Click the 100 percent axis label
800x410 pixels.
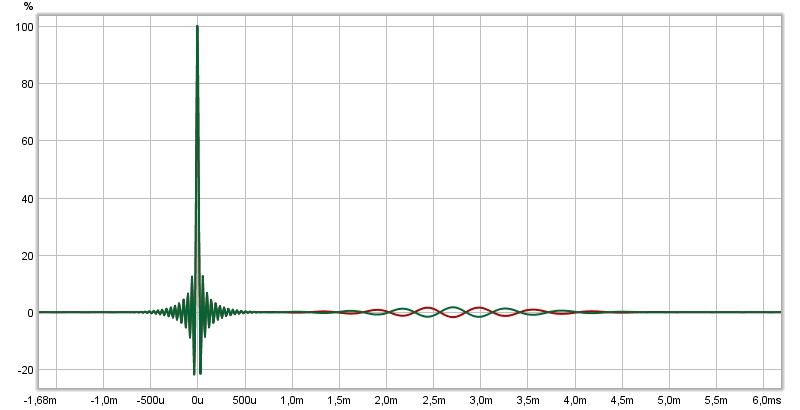(24, 27)
